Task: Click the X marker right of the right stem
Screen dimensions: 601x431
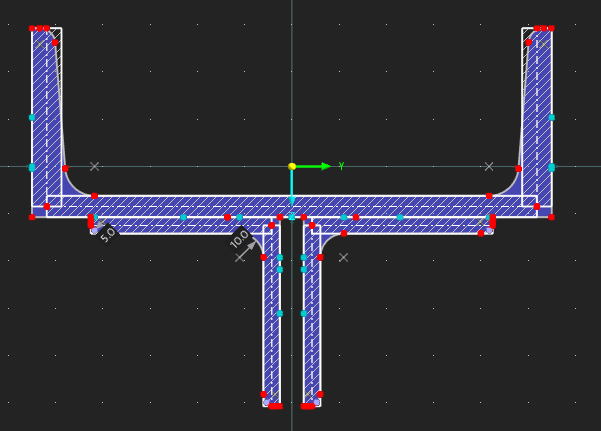Action: coord(343,257)
